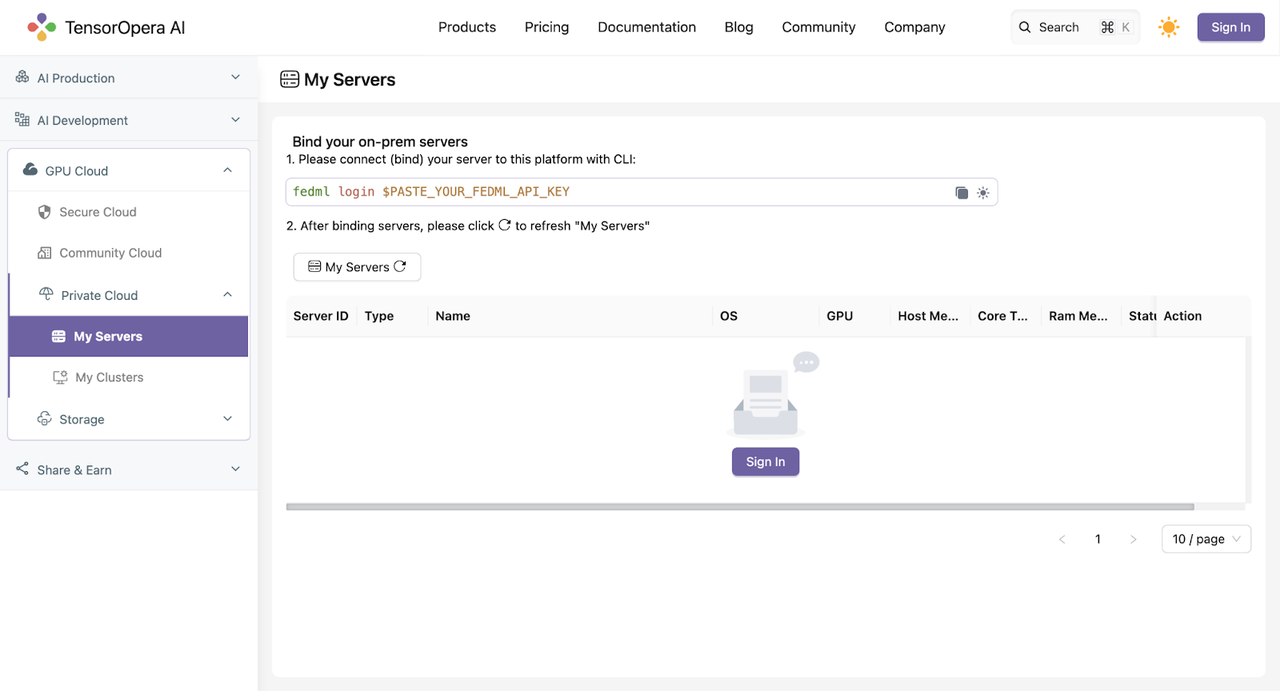This screenshot has width=1280, height=691.
Task: Click the empty inbox illustration
Action: click(x=772, y=394)
